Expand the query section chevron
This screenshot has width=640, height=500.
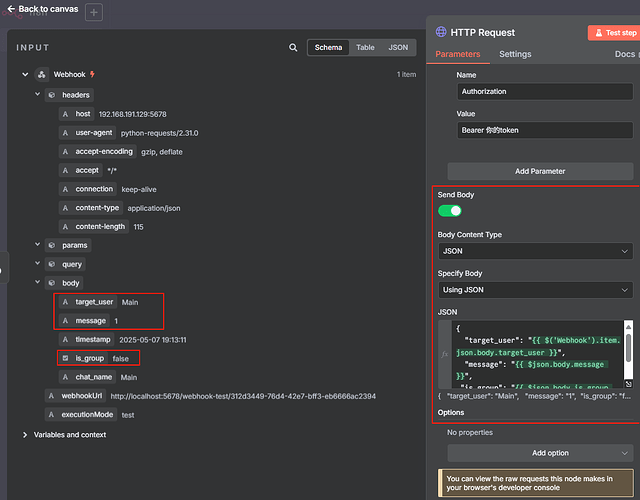(38, 263)
